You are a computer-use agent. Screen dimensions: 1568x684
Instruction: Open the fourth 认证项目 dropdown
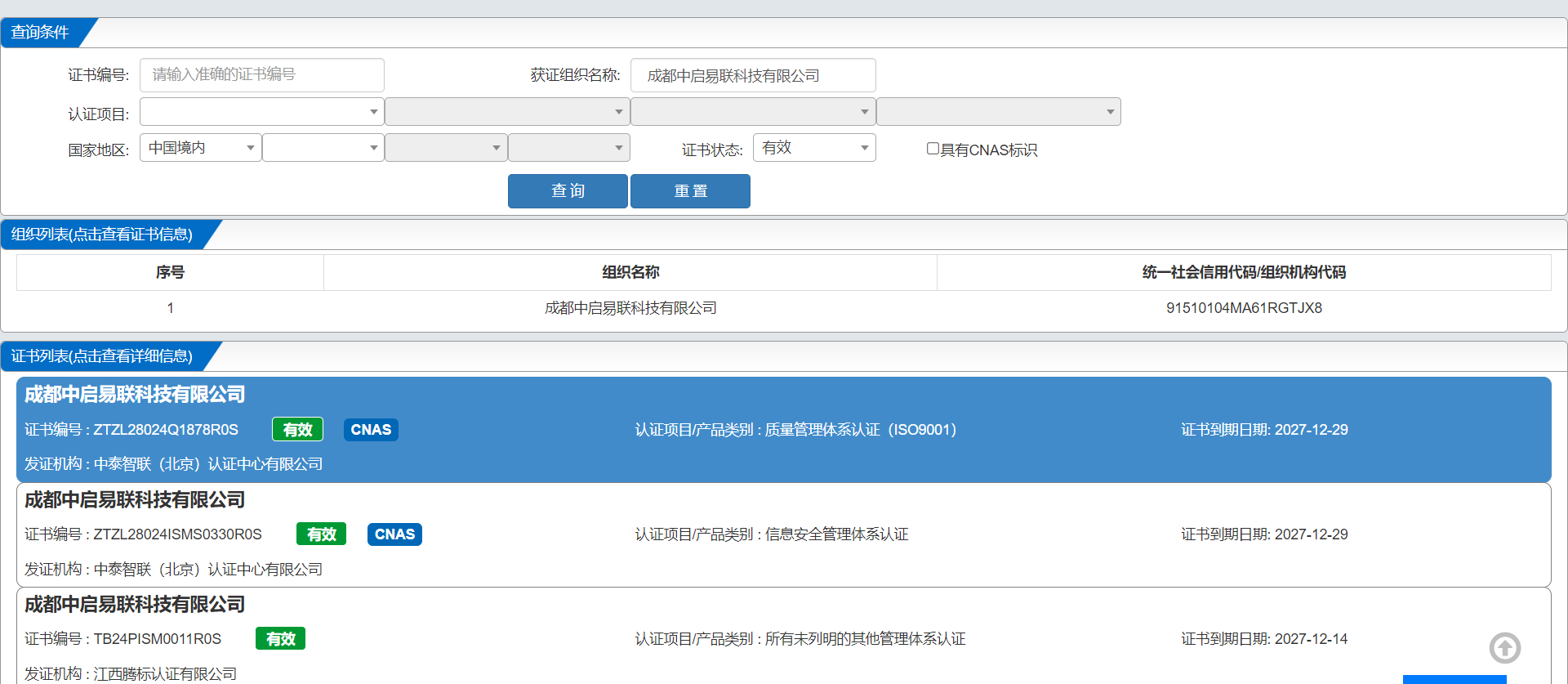pyautogui.click(x=998, y=112)
